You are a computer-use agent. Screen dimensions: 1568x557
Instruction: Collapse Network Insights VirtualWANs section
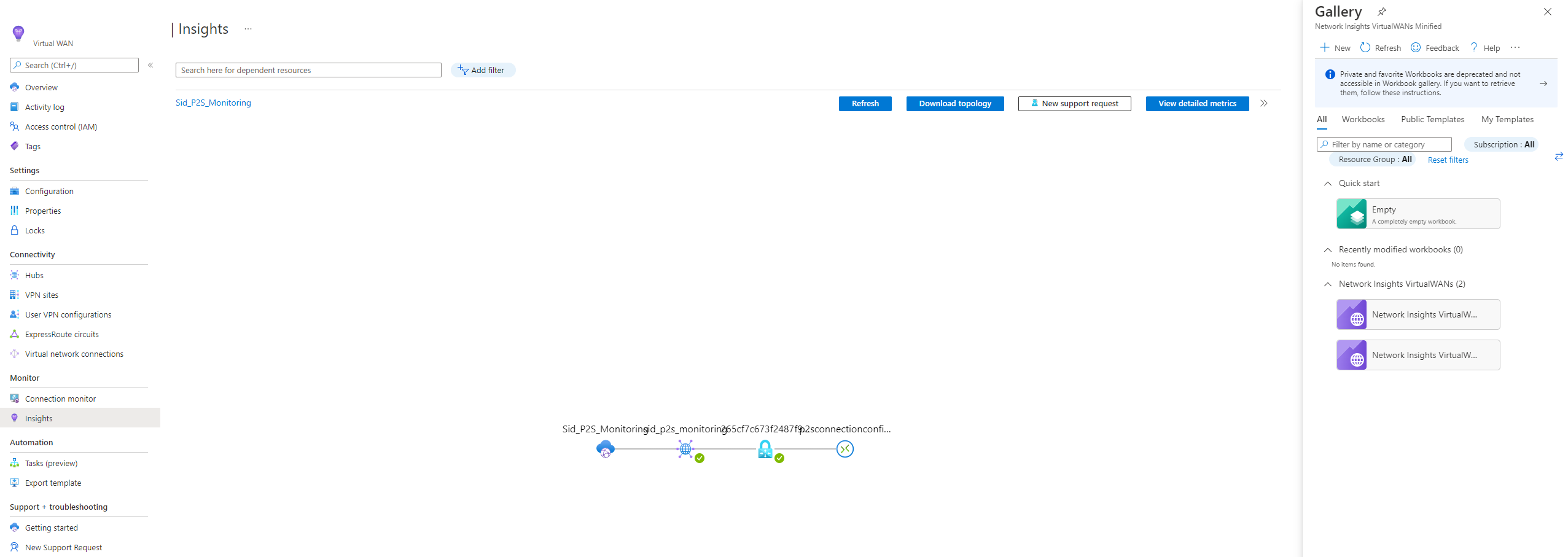tap(1328, 284)
